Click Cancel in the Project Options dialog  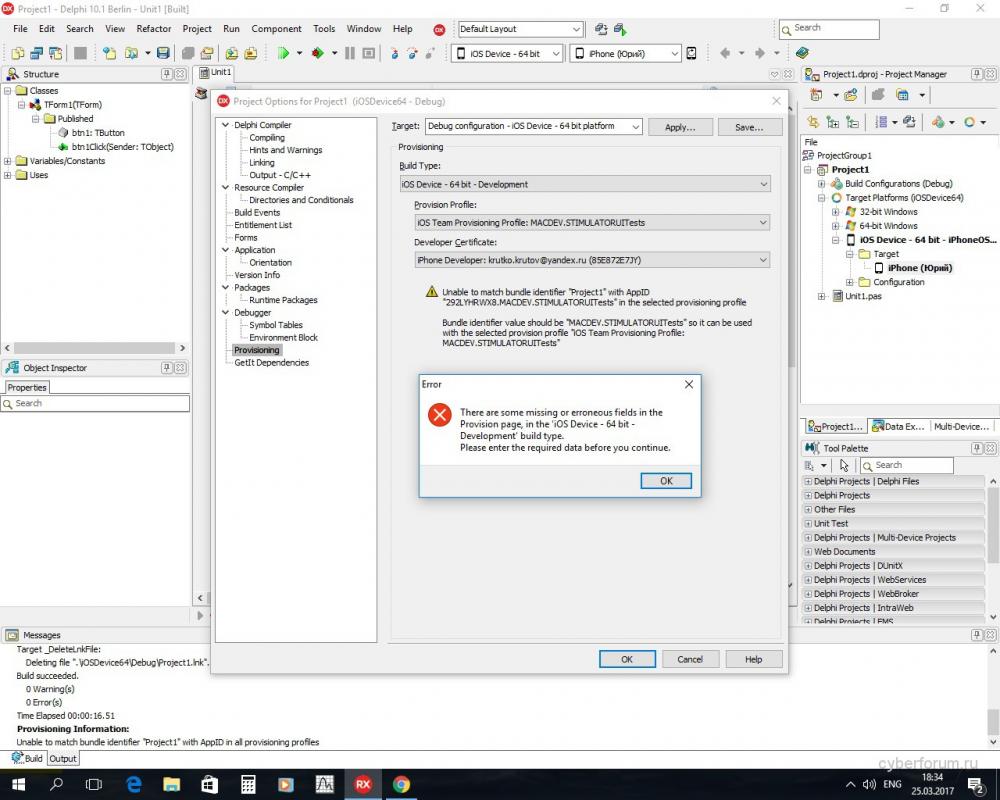pos(690,659)
